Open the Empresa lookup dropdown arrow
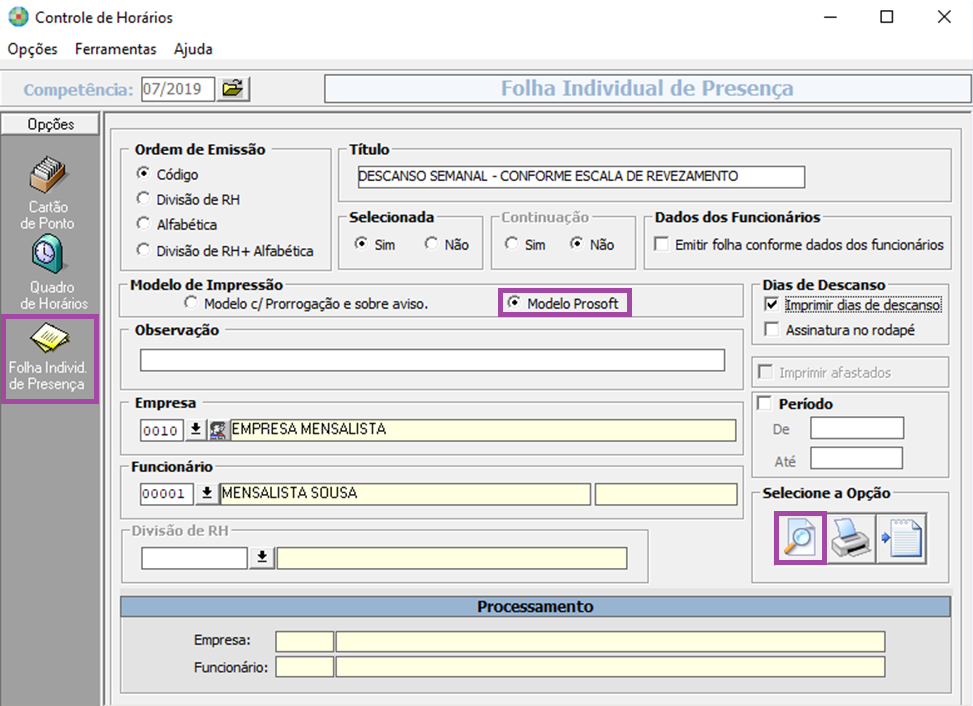 [195, 430]
